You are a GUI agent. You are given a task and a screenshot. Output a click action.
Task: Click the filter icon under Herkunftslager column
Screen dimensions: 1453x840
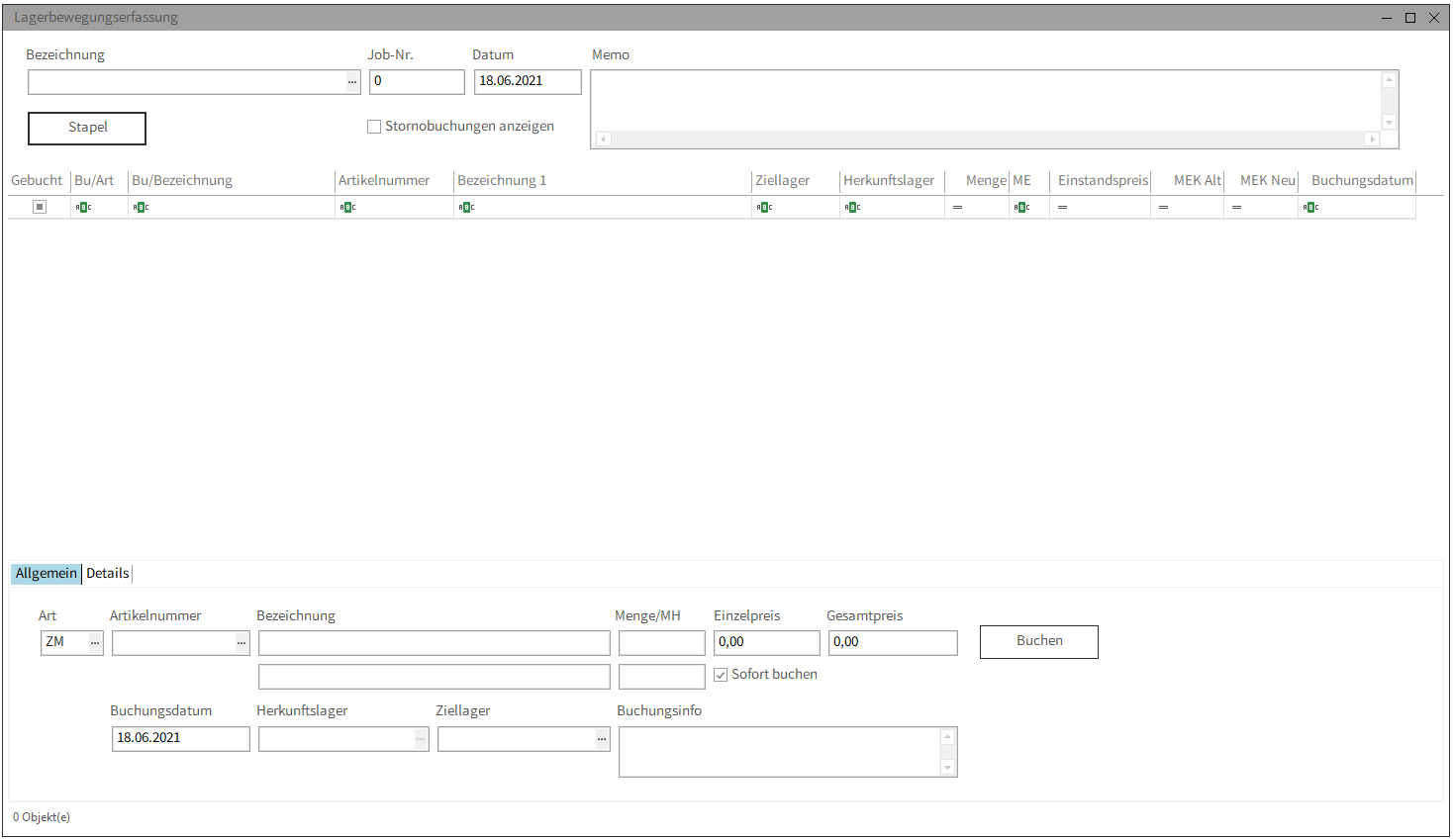point(852,208)
